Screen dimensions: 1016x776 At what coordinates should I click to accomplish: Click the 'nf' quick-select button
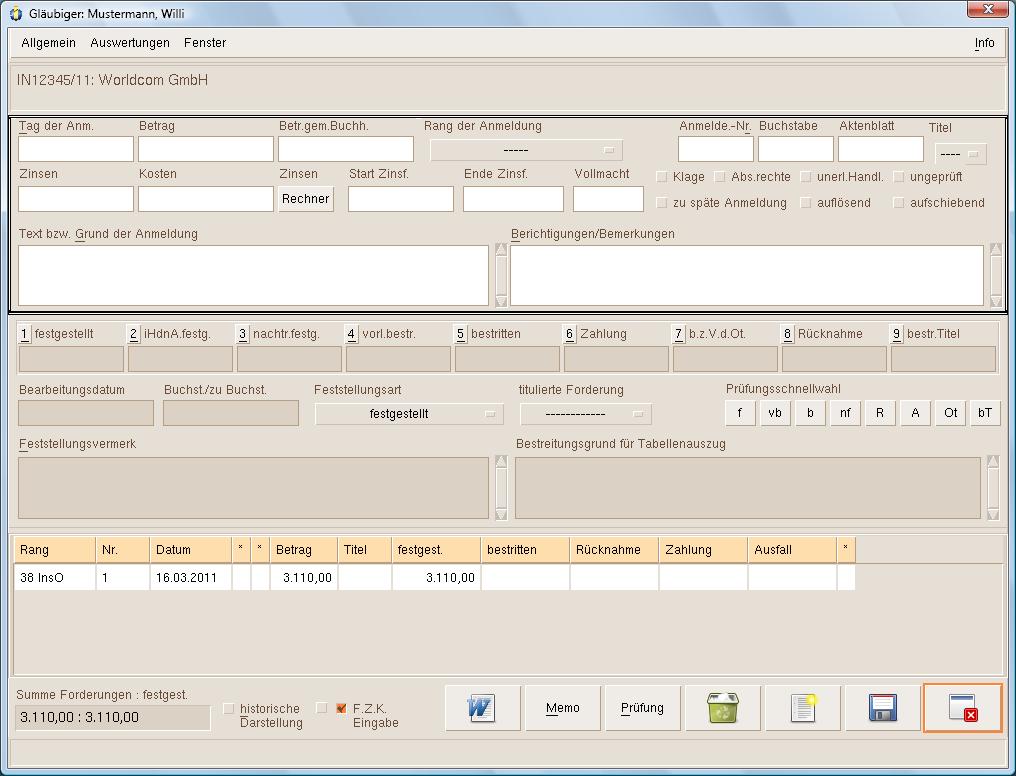tap(845, 413)
